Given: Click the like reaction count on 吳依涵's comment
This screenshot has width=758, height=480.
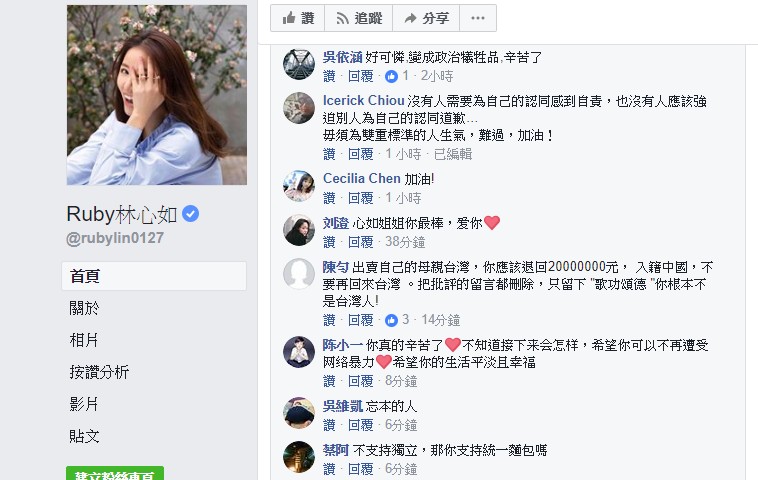Looking at the screenshot, I should point(398,76).
